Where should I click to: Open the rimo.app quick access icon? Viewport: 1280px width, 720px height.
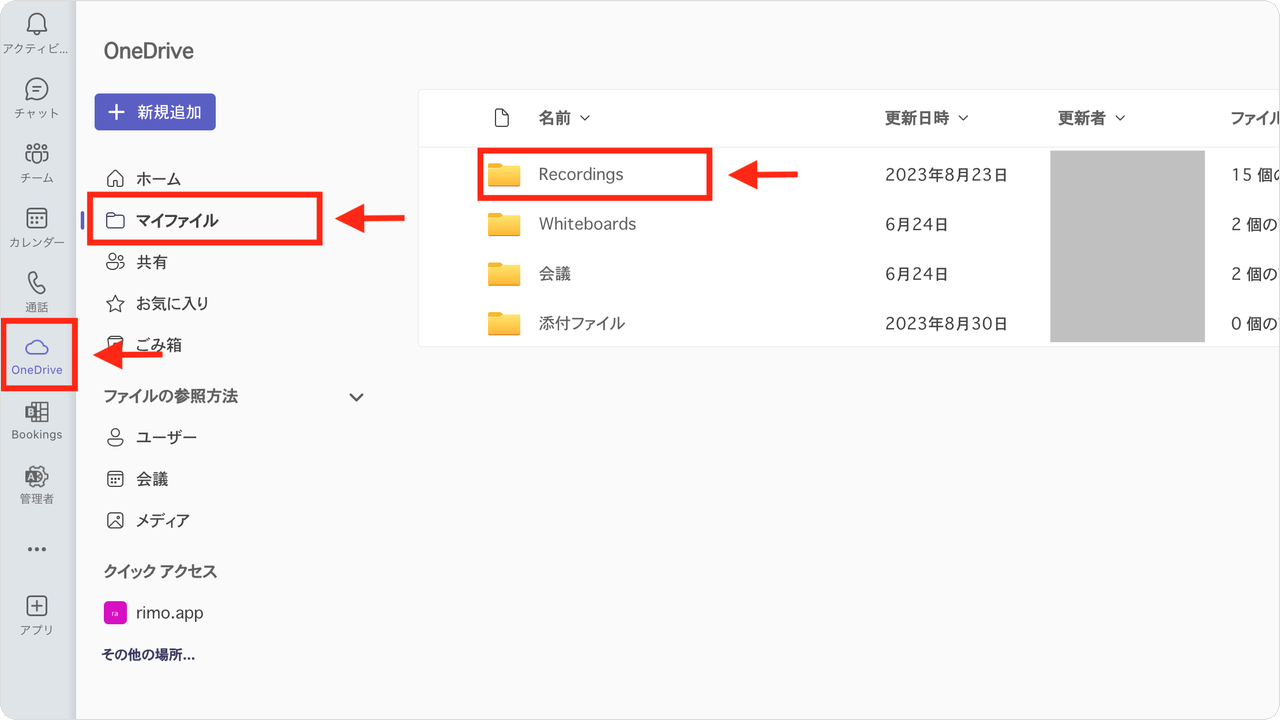coord(115,613)
